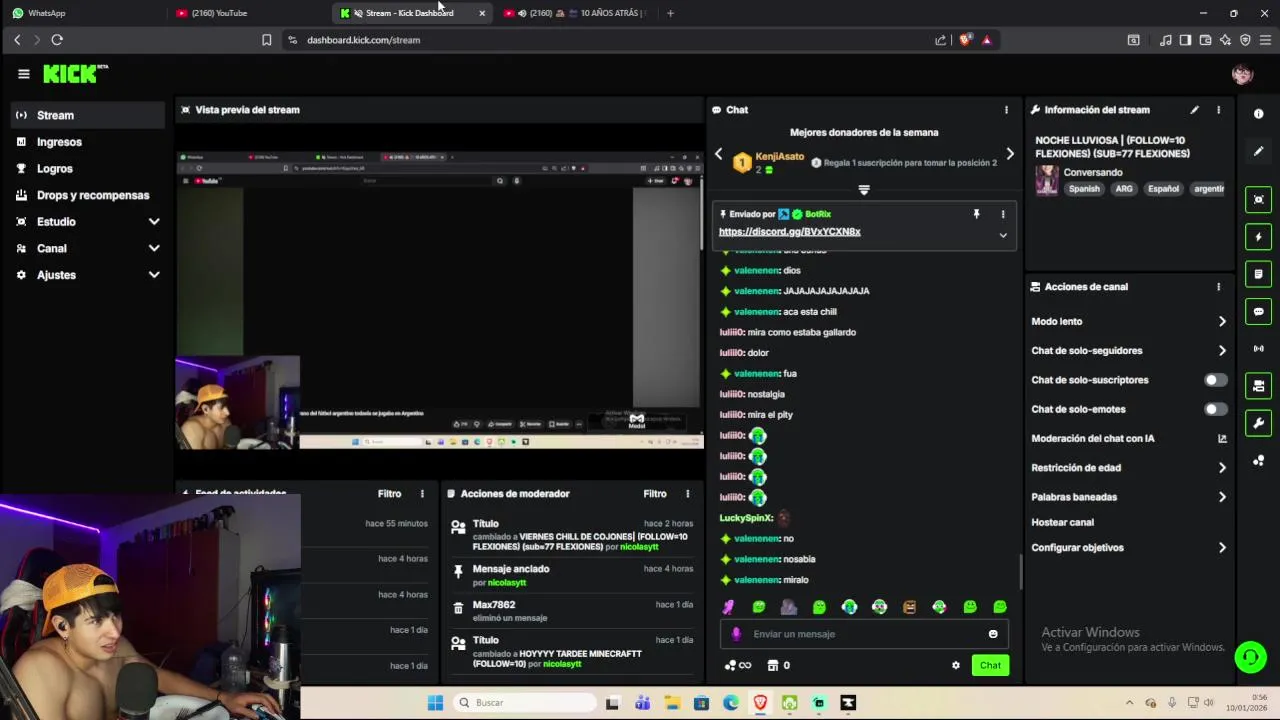Viewport: 1280px width, 720px height.
Task: Show next top donor
Action: click(1010, 154)
